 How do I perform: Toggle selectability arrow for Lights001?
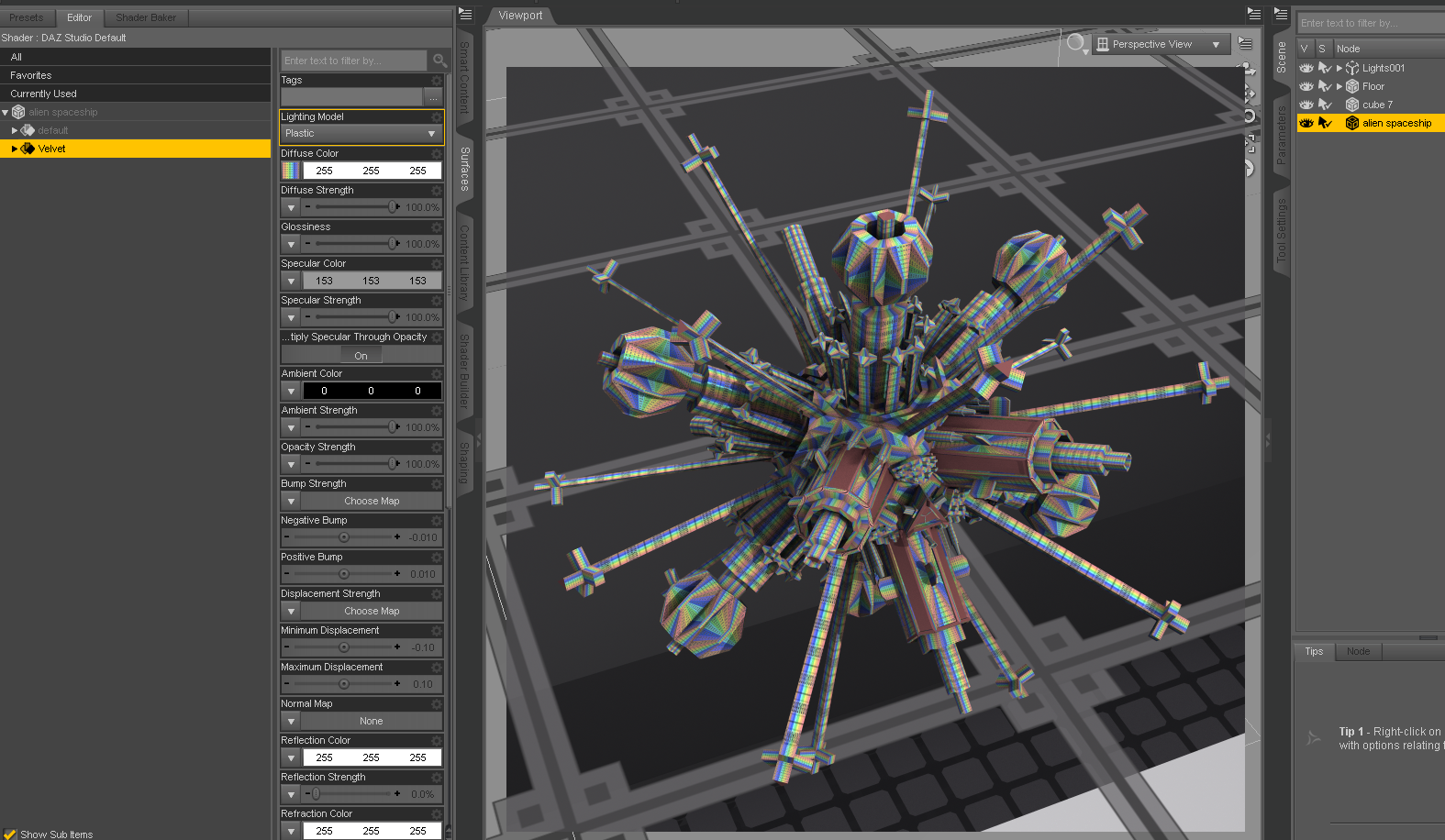[1325, 68]
